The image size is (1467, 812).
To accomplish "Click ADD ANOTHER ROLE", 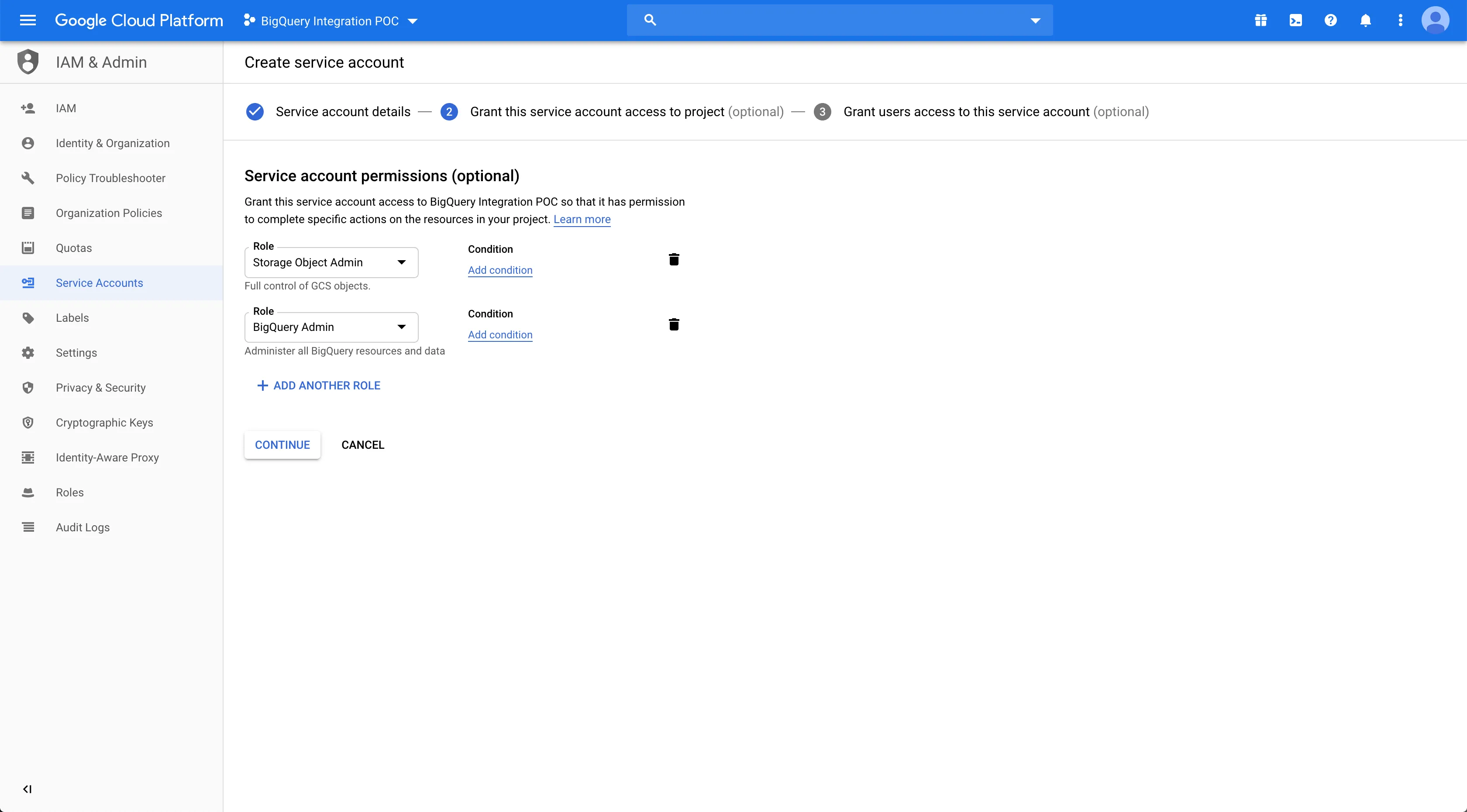I will pos(319,385).
